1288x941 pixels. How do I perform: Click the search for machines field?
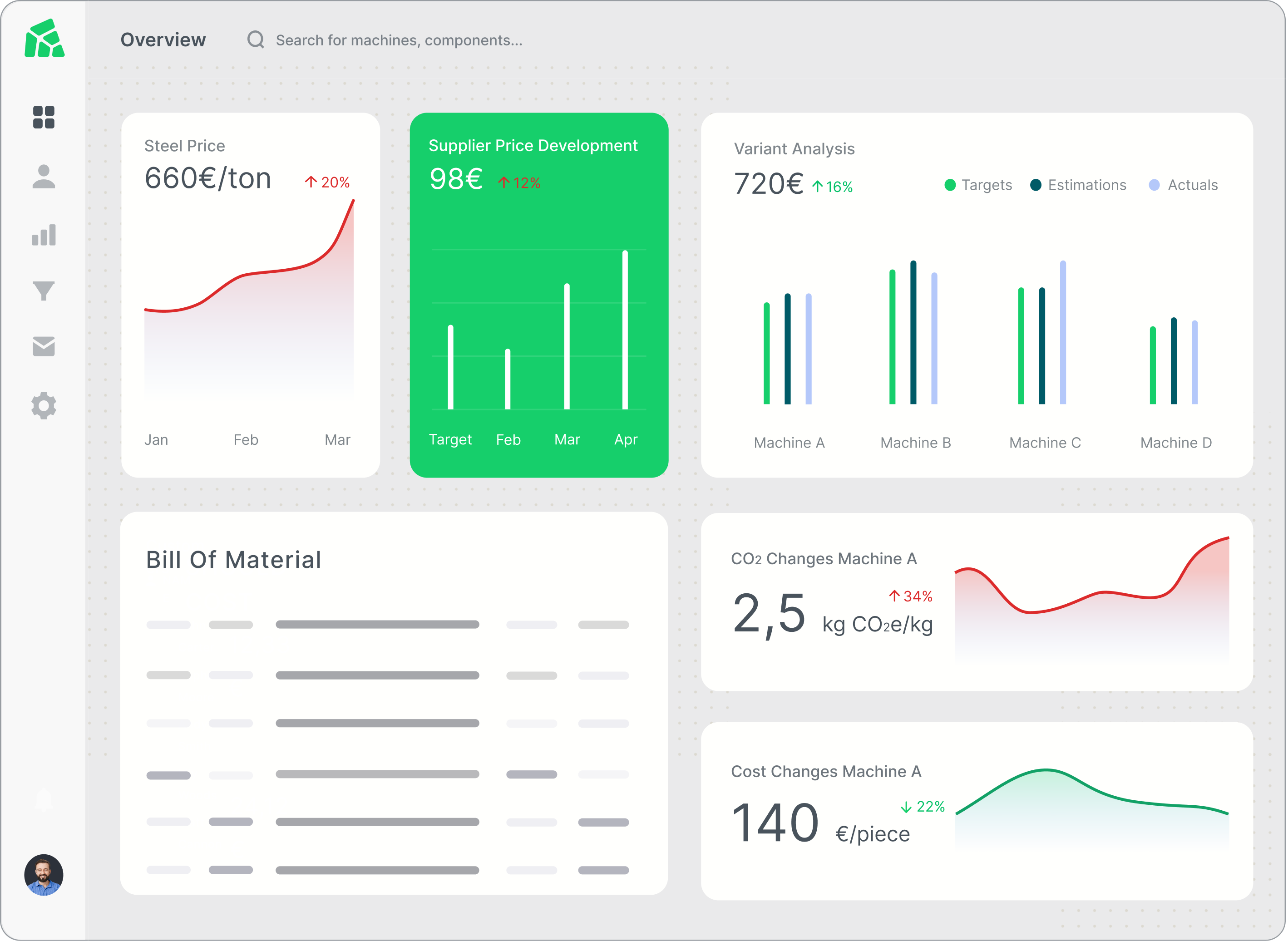(x=399, y=40)
